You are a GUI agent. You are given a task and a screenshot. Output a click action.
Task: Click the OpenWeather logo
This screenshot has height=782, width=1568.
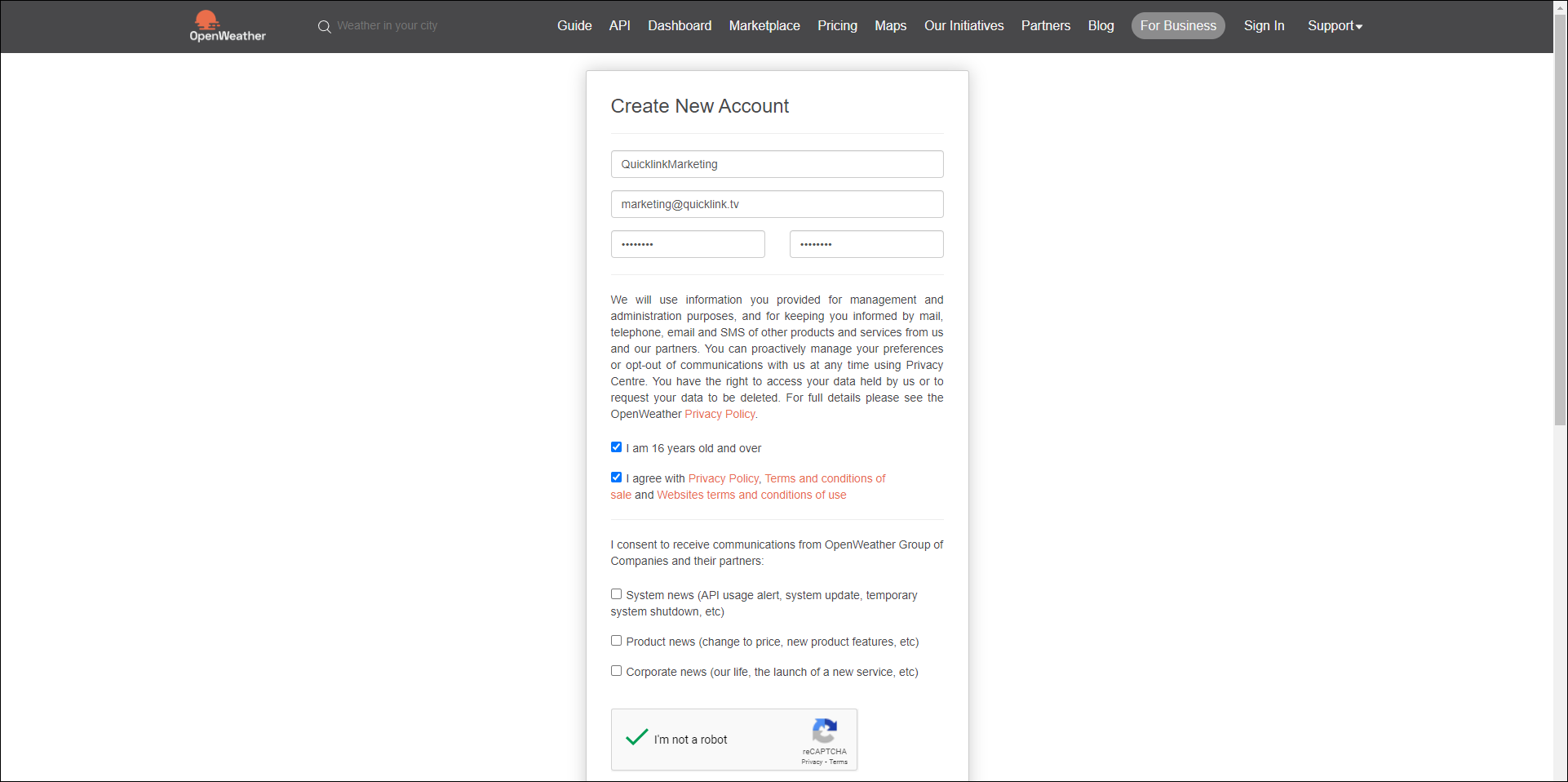pos(227,26)
